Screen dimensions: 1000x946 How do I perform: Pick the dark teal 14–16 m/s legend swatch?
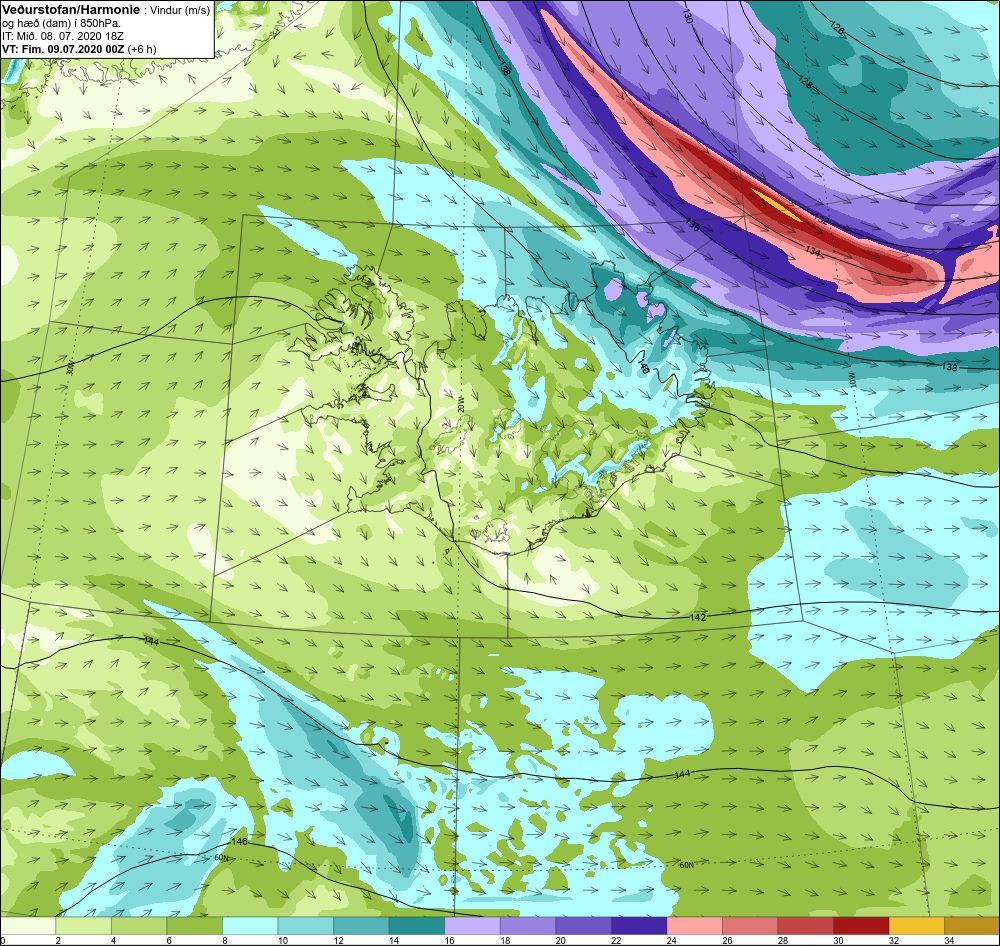(x=416, y=925)
